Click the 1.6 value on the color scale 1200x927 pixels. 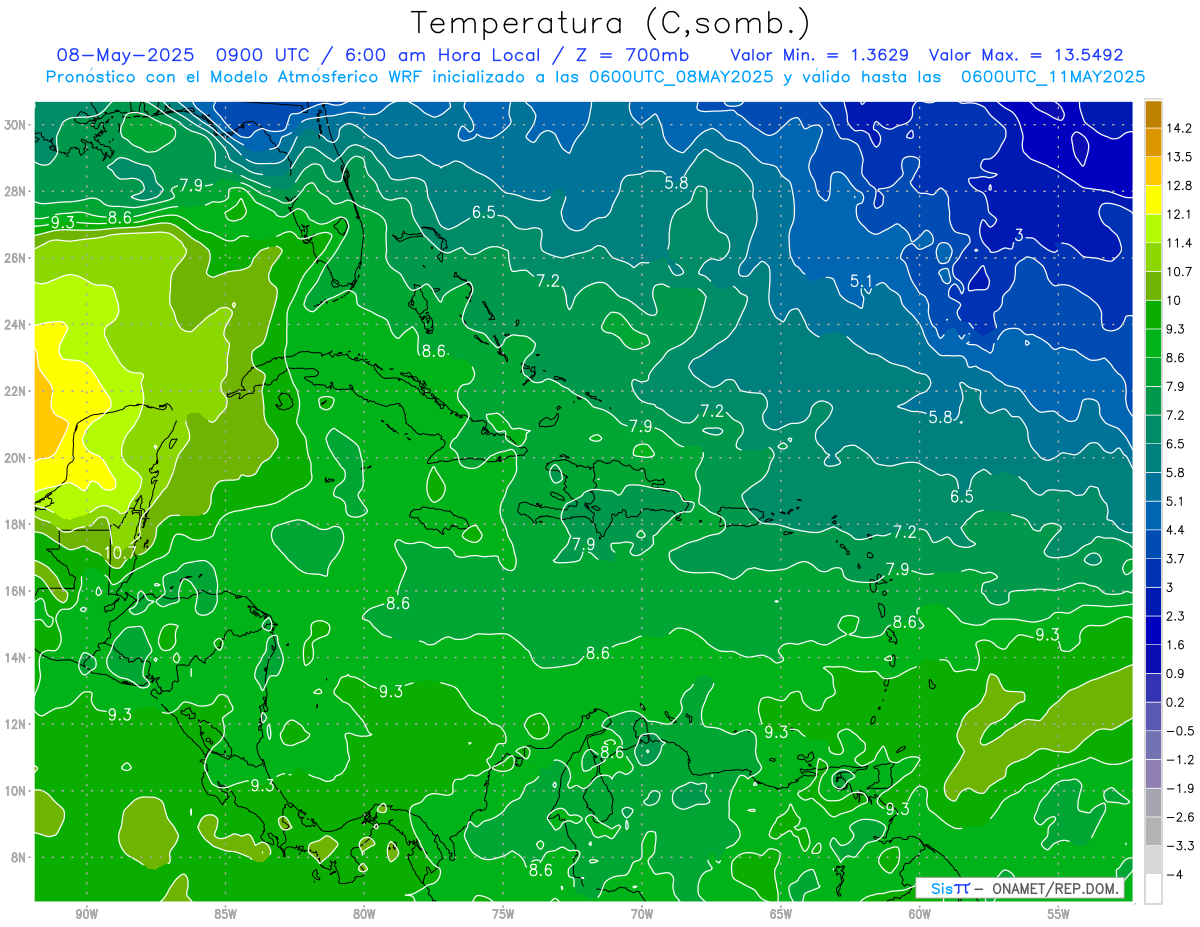1178,645
